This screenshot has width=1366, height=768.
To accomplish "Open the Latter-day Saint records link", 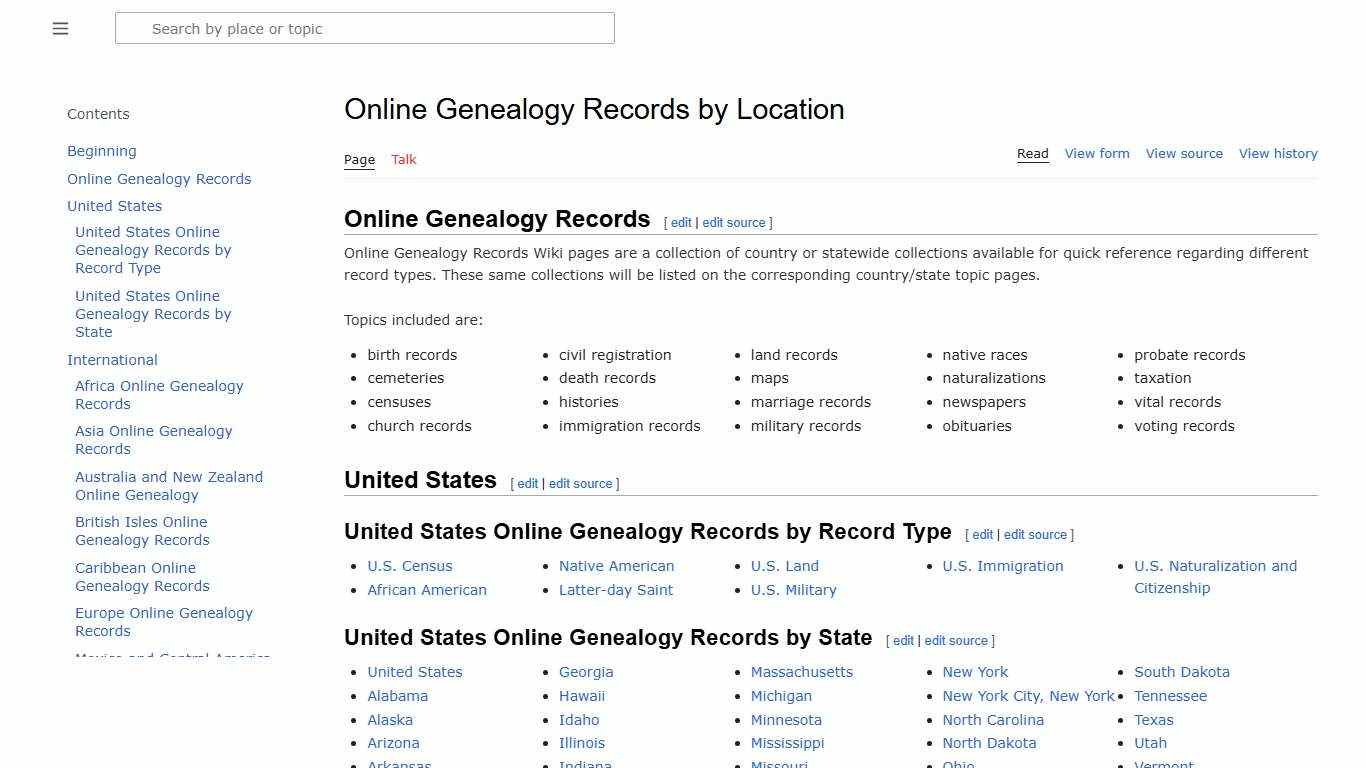I will [616, 590].
